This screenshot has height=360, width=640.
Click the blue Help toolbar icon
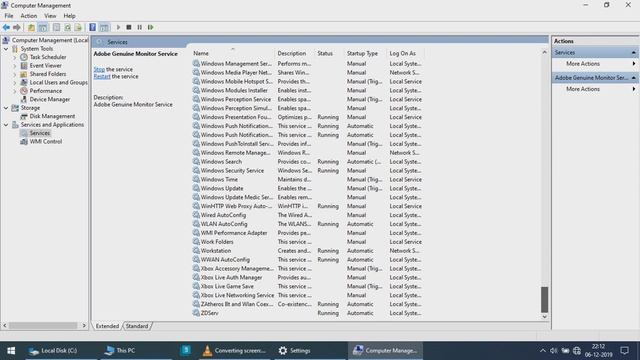tap(93, 27)
